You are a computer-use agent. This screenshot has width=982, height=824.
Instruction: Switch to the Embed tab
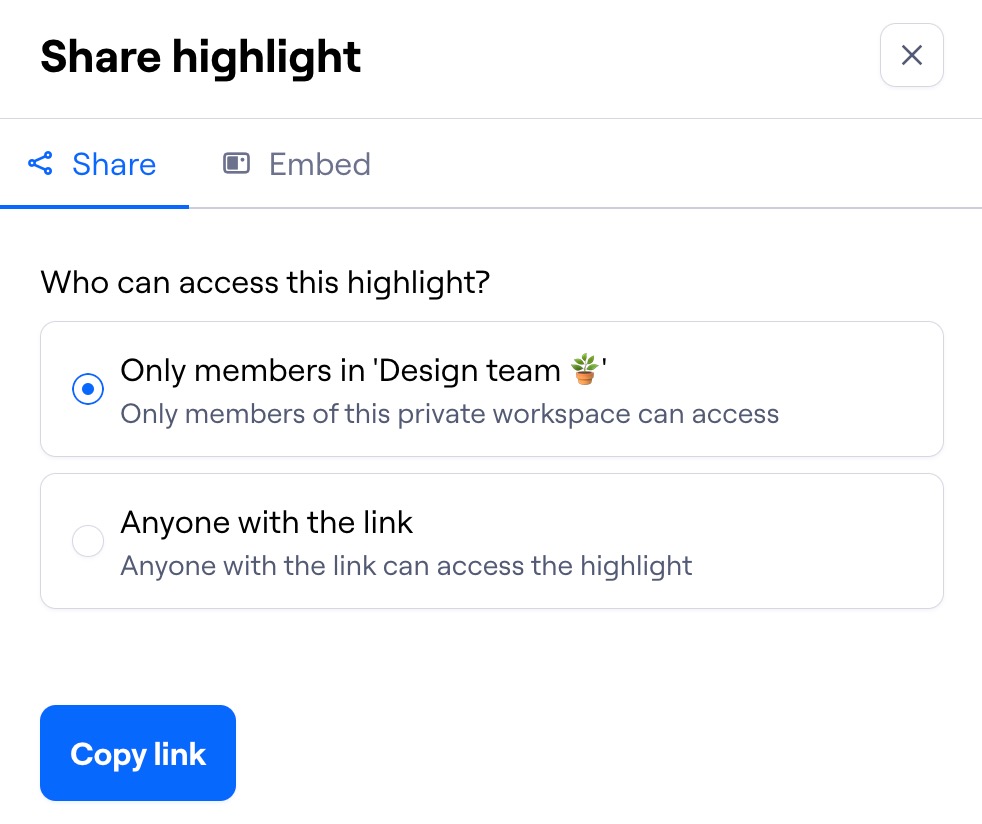296,164
